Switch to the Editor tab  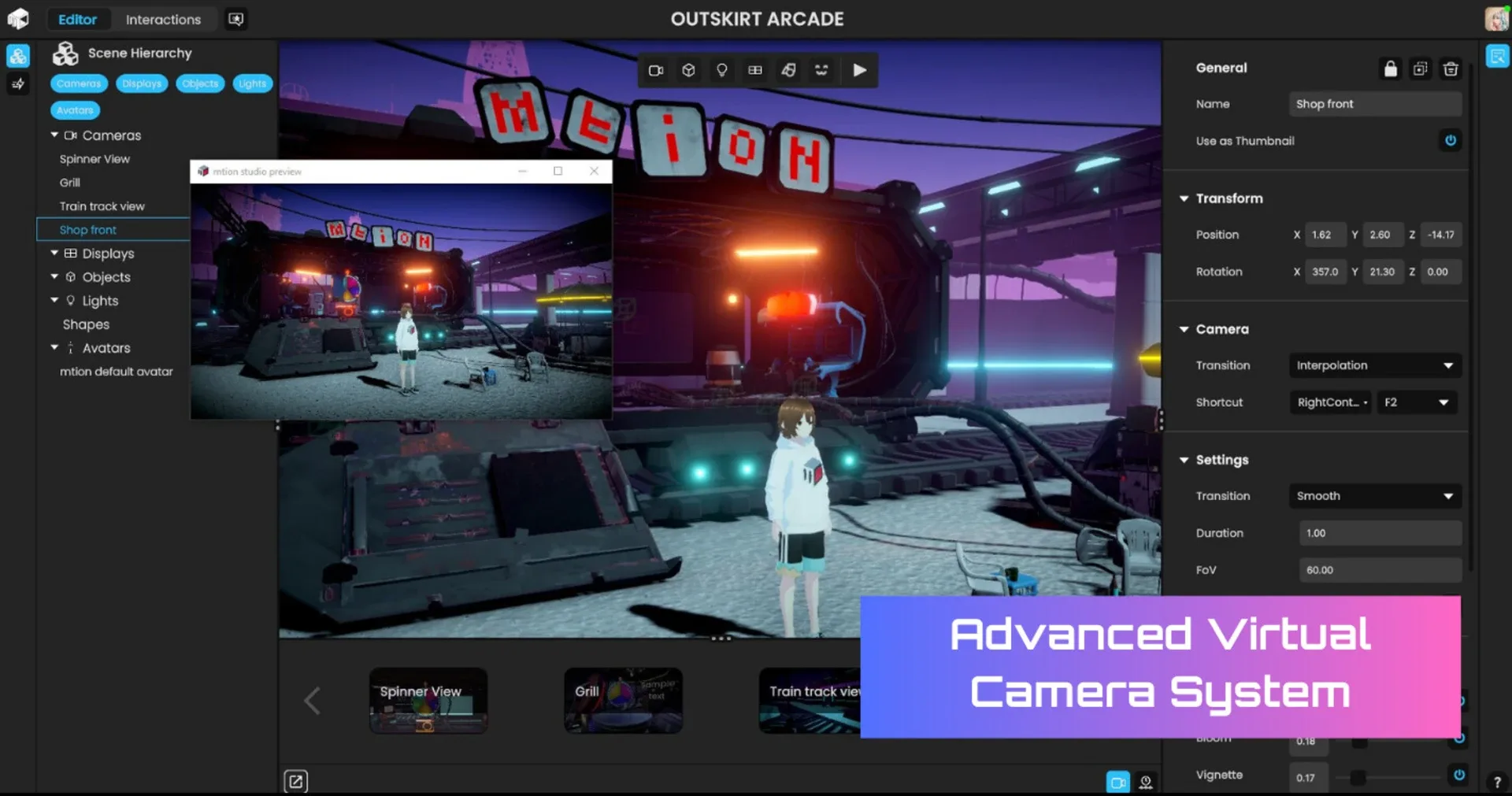pyautogui.click(x=78, y=19)
